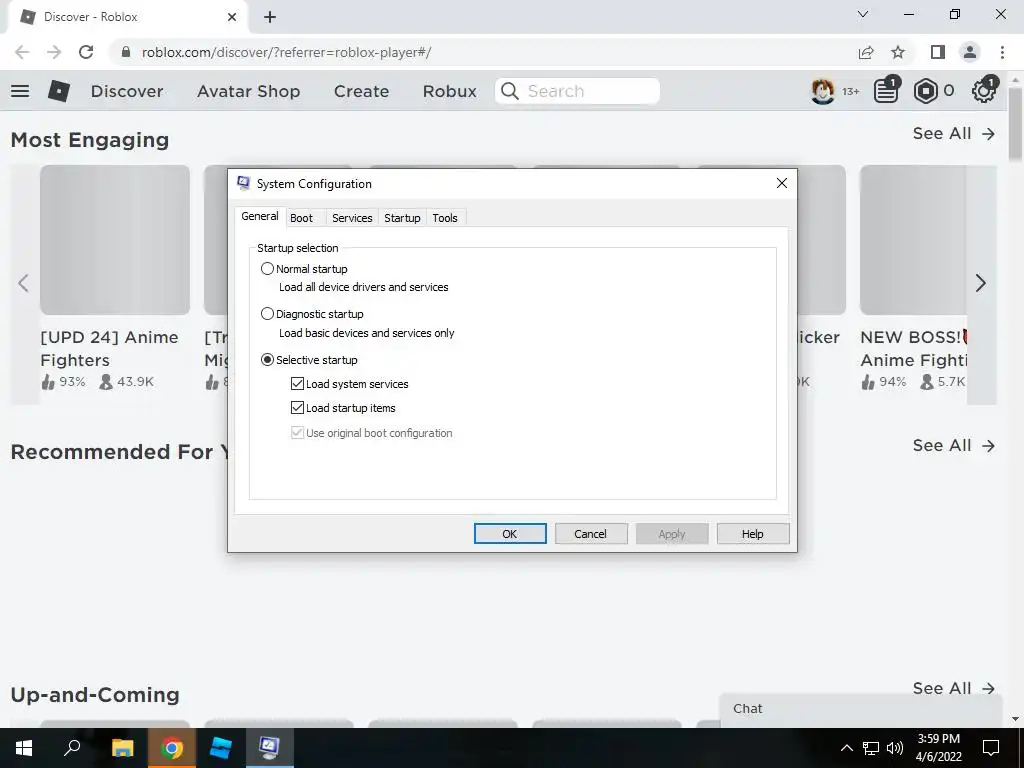The image size is (1024, 768).
Task: Go forward in the browser
Action: pos(54,52)
